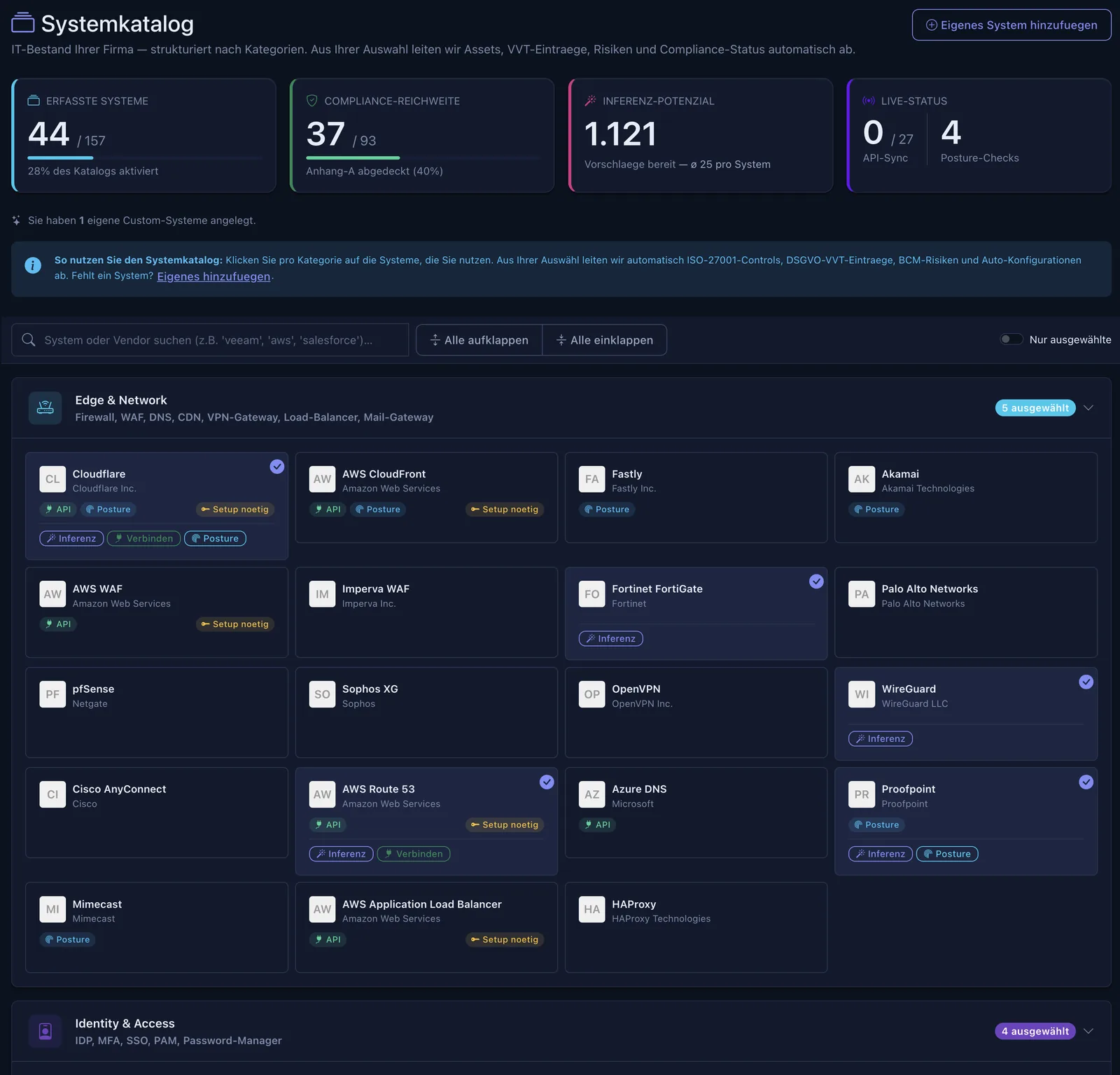The height and width of the screenshot is (1075, 1120).
Task: Uncheck the AWS Route 53 selection mark
Action: 547,782
